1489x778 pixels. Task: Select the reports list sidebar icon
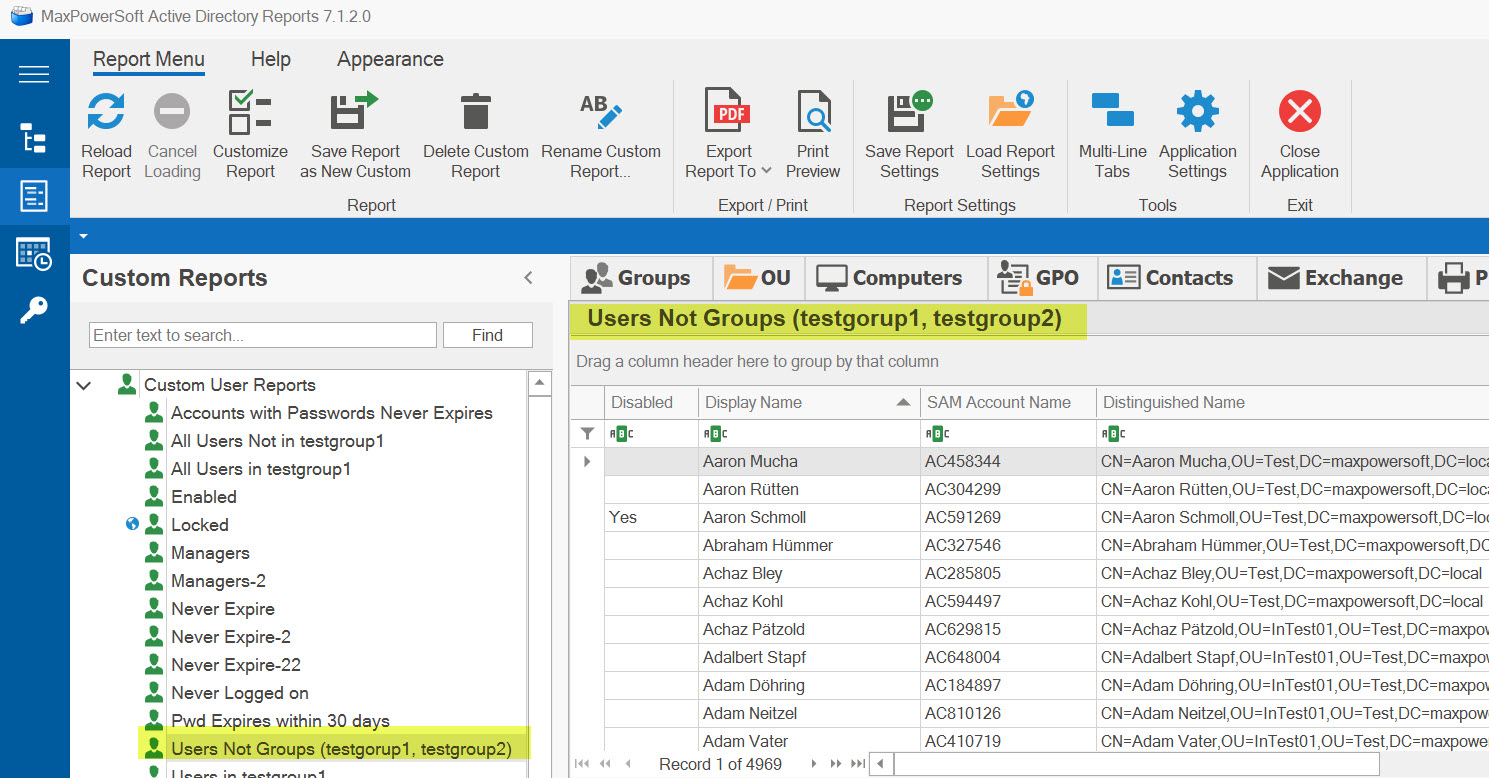point(34,196)
